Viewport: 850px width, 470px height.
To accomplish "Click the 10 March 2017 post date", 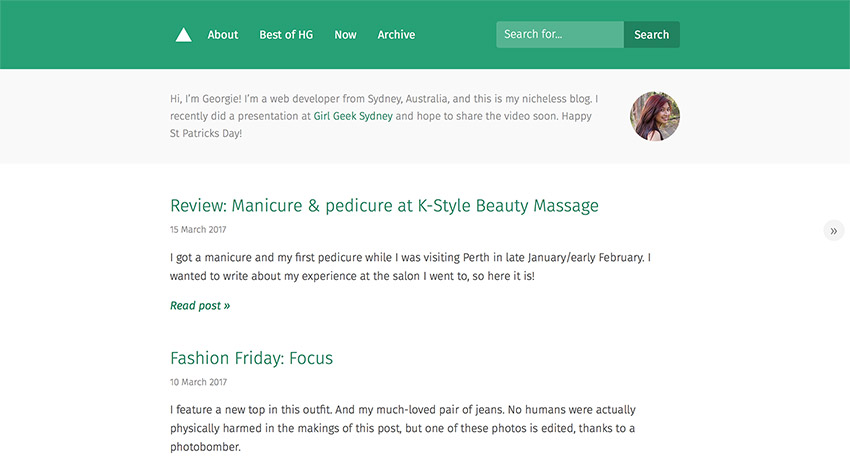I will click(198, 382).
